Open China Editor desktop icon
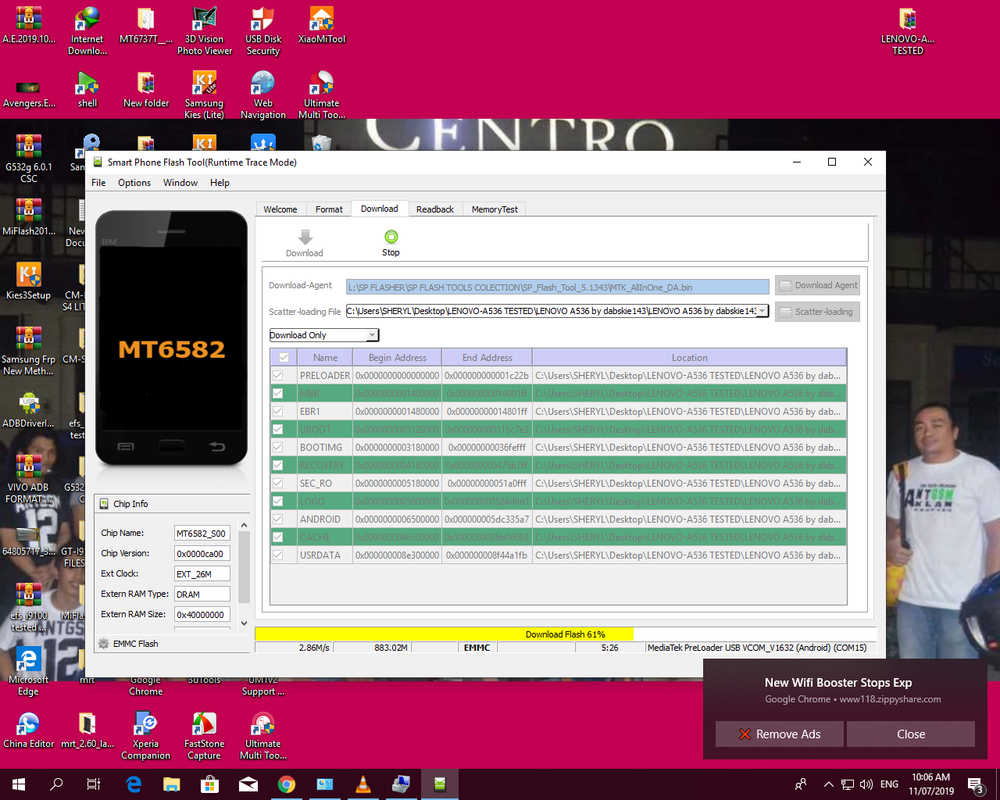Viewport: 1000px width, 800px height. [28, 730]
